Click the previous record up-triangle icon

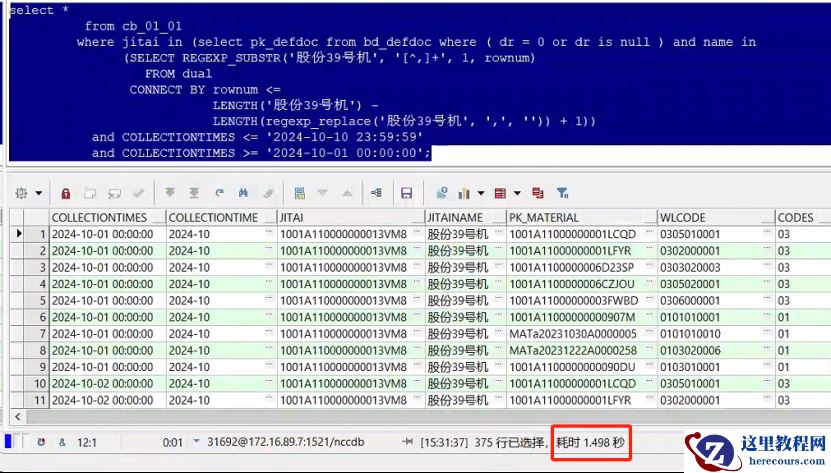(x=347, y=192)
